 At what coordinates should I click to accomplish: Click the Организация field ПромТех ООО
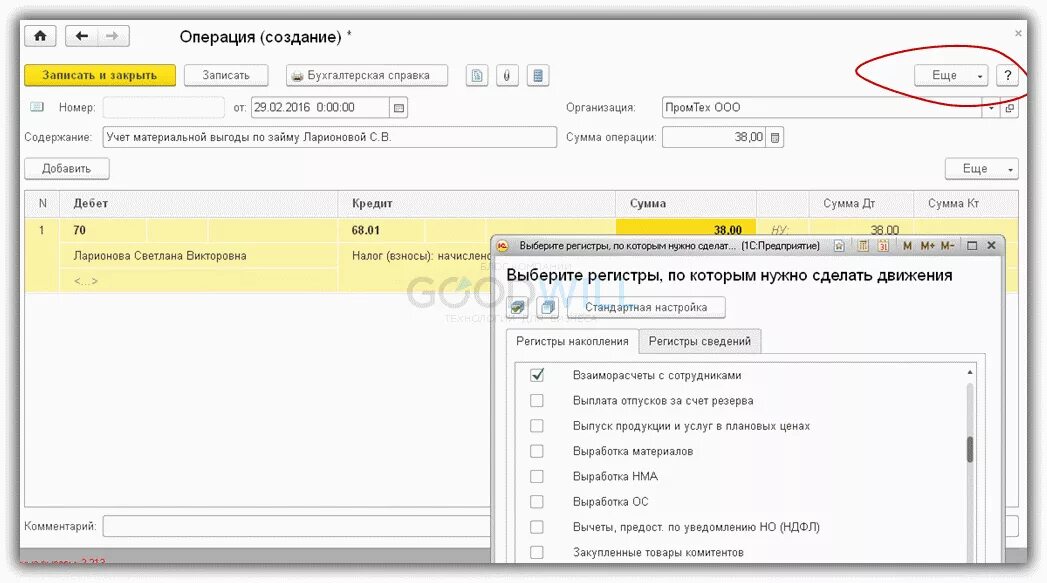pos(822,108)
